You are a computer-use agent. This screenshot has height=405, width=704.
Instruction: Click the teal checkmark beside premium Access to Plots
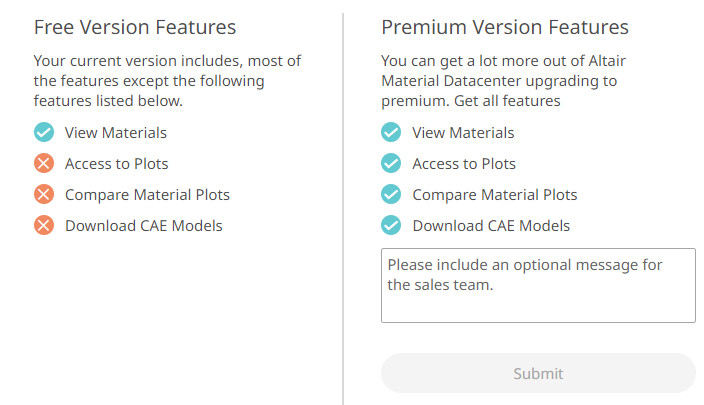(391, 163)
